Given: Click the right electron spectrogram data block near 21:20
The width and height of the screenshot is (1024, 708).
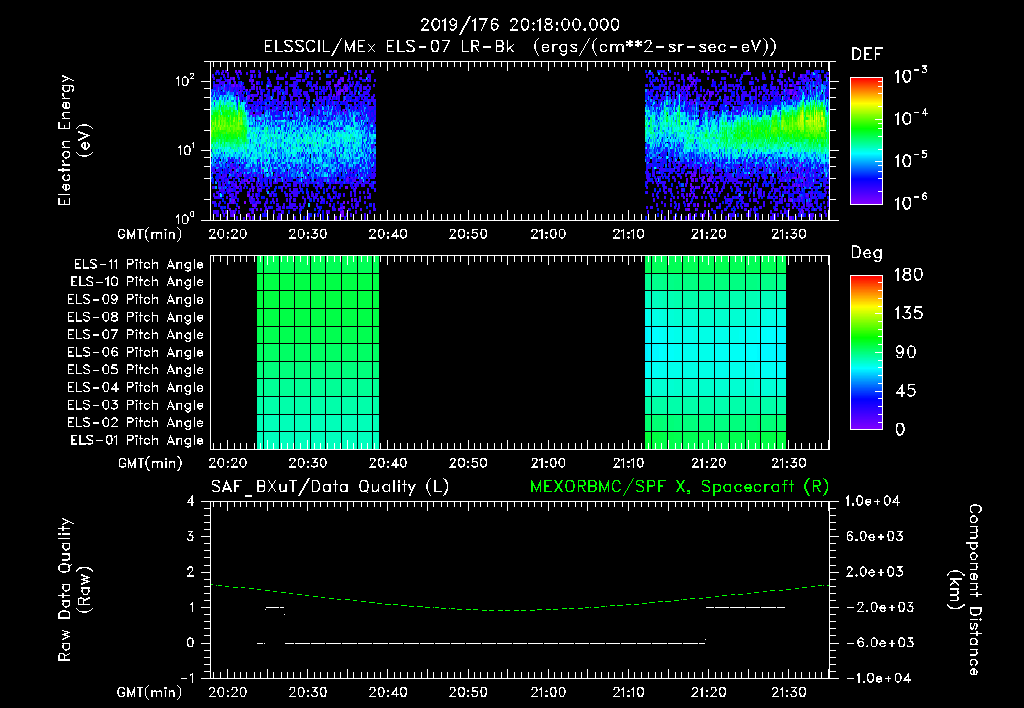Looking at the screenshot, I should [x=737, y=144].
